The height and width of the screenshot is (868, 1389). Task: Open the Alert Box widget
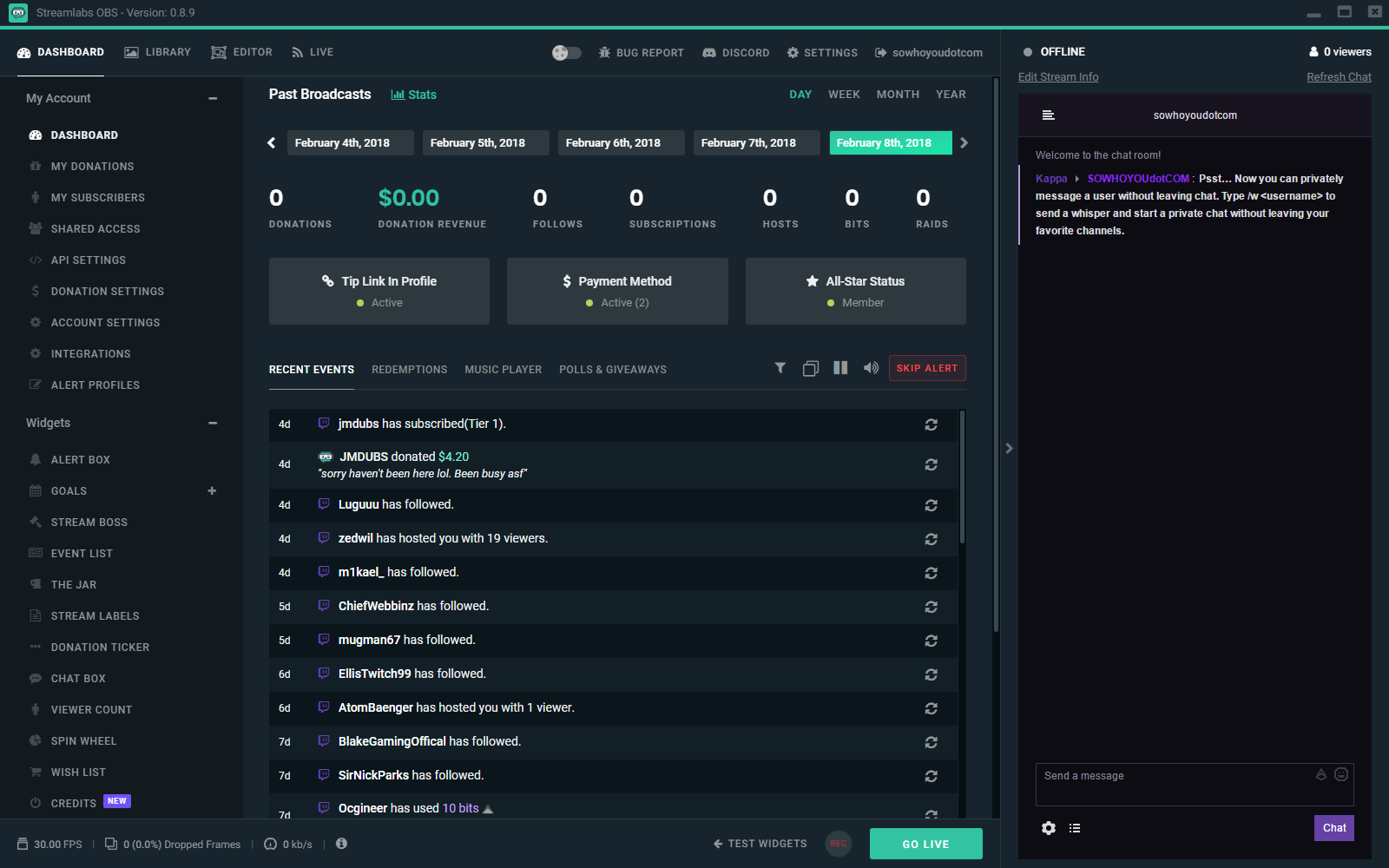pos(80,460)
